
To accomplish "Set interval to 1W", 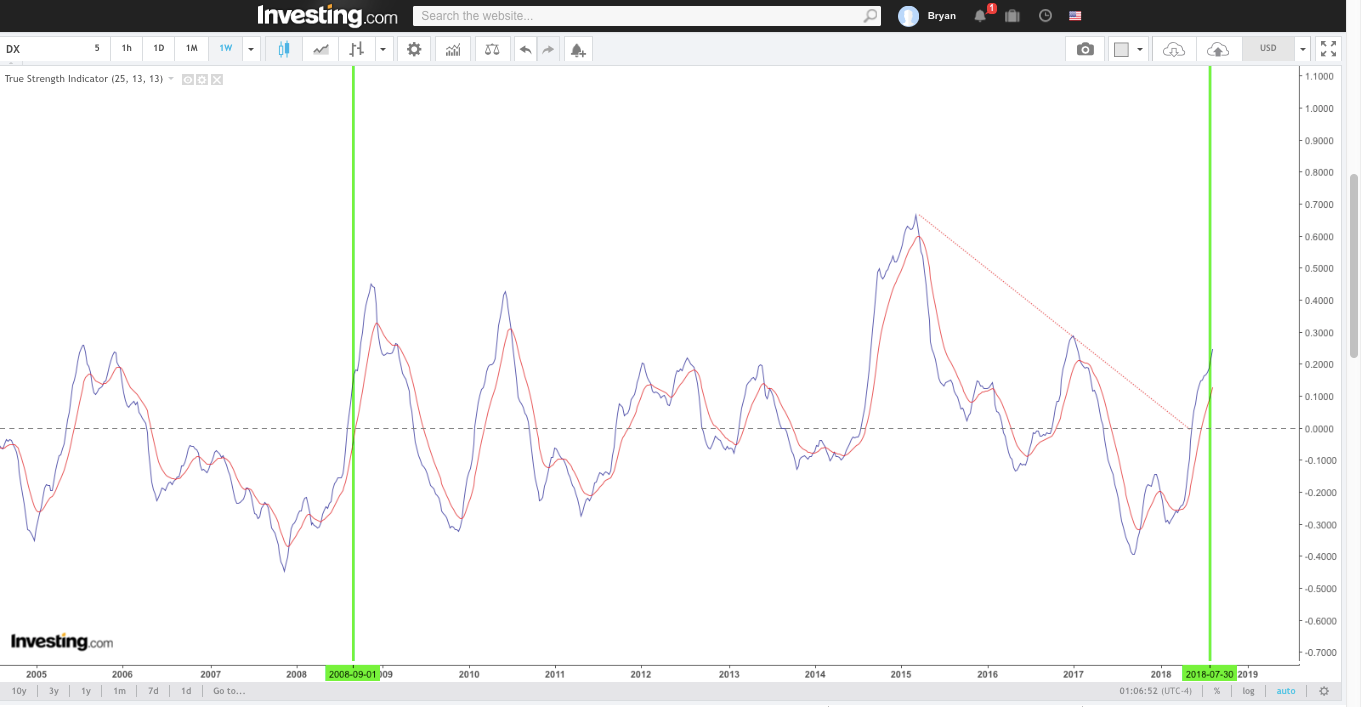I will [225, 48].
